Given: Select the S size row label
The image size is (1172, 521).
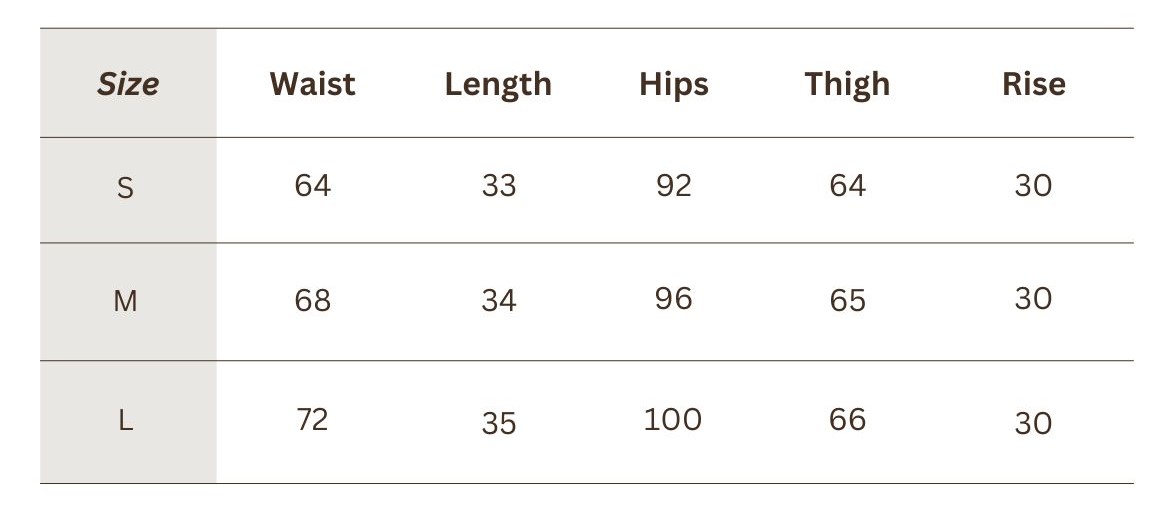Looking at the screenshot, I should click(x=125, y=187).
